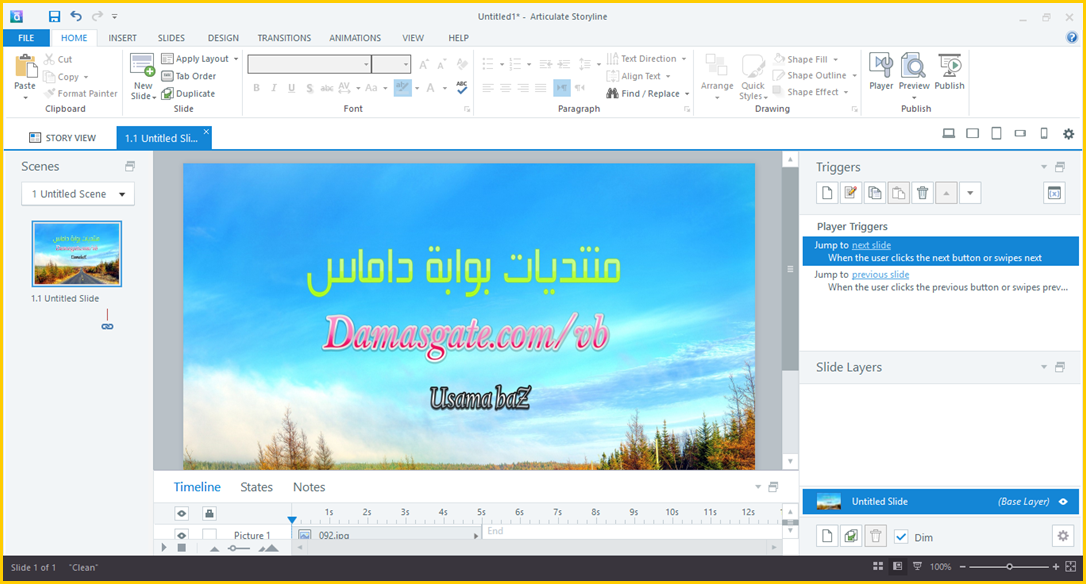Viewport: 1086px width, 584px height.
Task: Collapse the Slide Layers panel arrow
Action: point(1044,367)
